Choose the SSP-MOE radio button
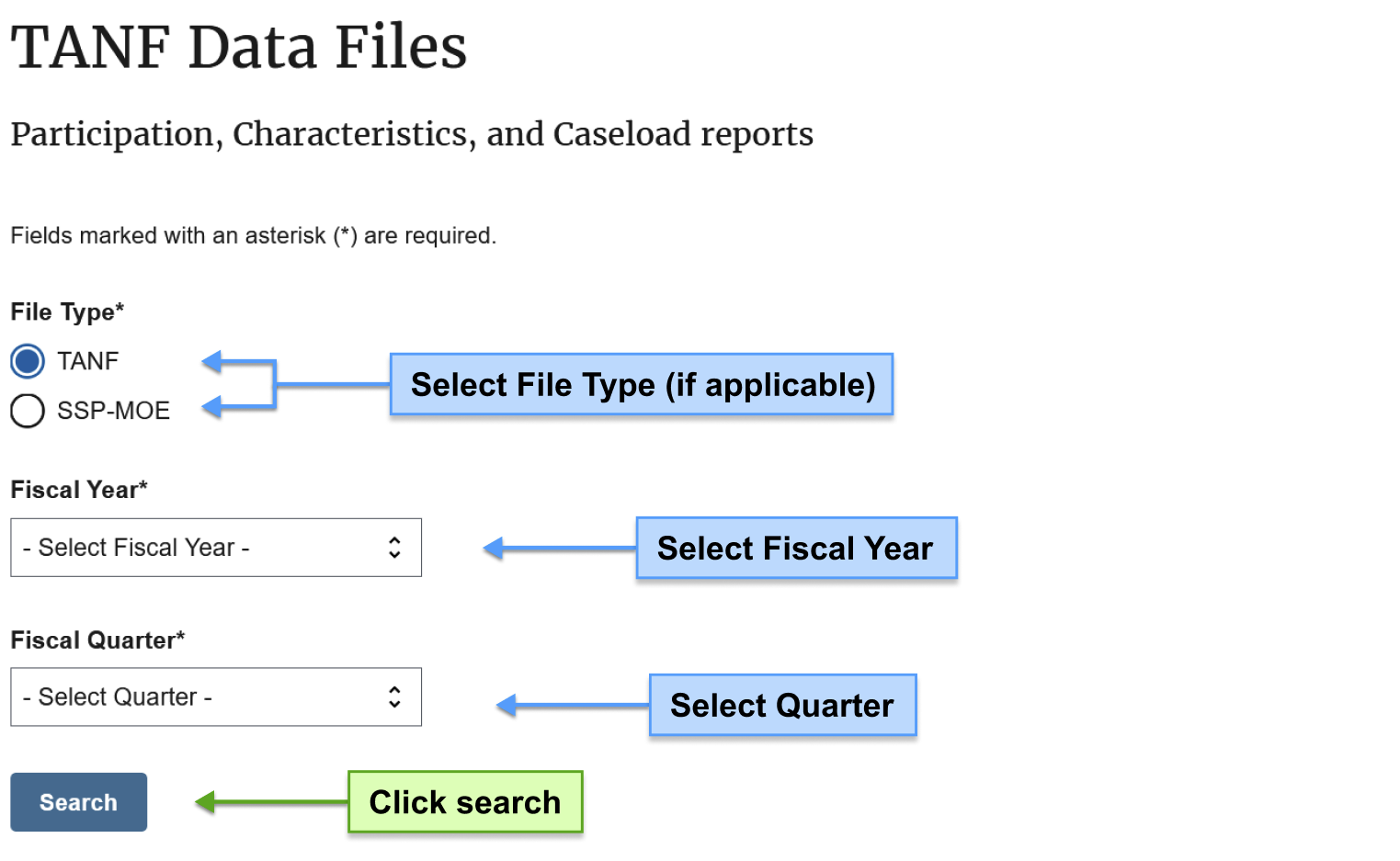The image size is (1400, 861). click(x=28, y=411)
